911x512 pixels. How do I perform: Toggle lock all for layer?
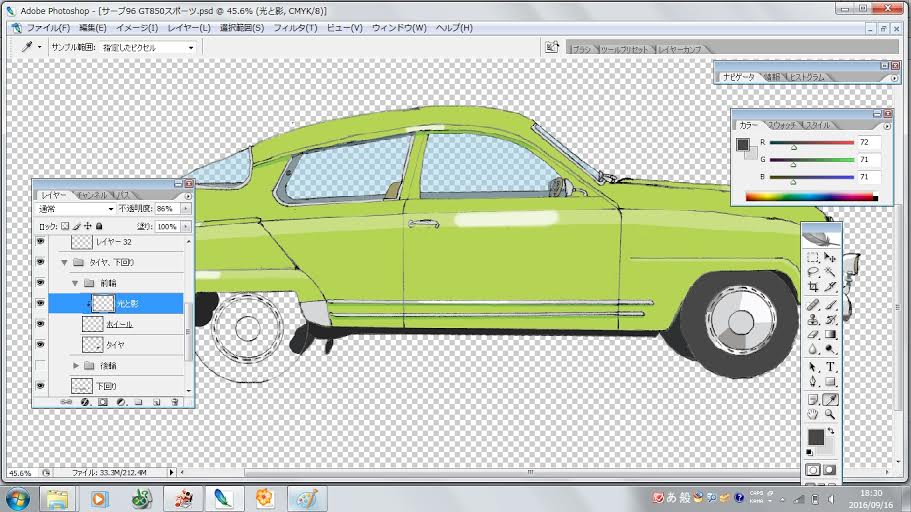click(99, 226)
